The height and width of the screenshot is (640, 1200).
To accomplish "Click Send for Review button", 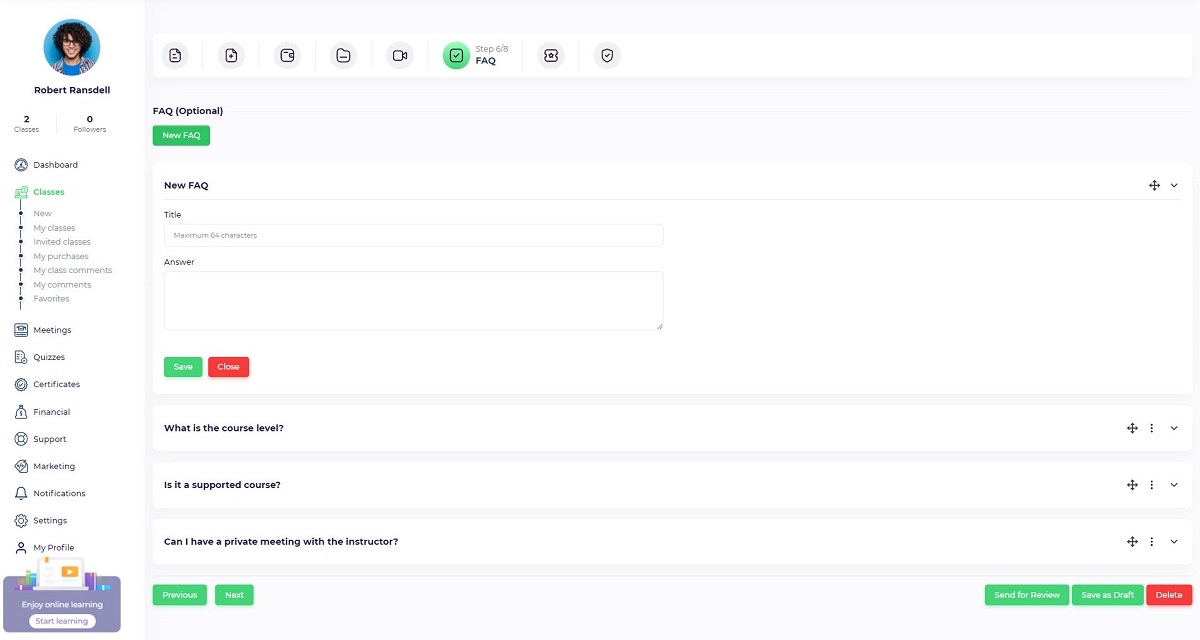I will pyautogui.click(x=1026, y=595).
